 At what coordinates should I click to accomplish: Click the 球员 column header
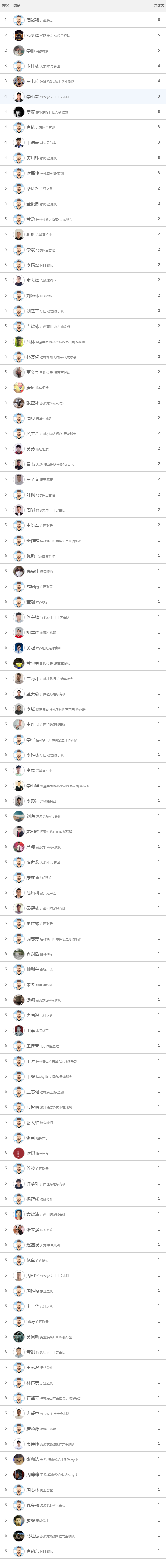17,6
